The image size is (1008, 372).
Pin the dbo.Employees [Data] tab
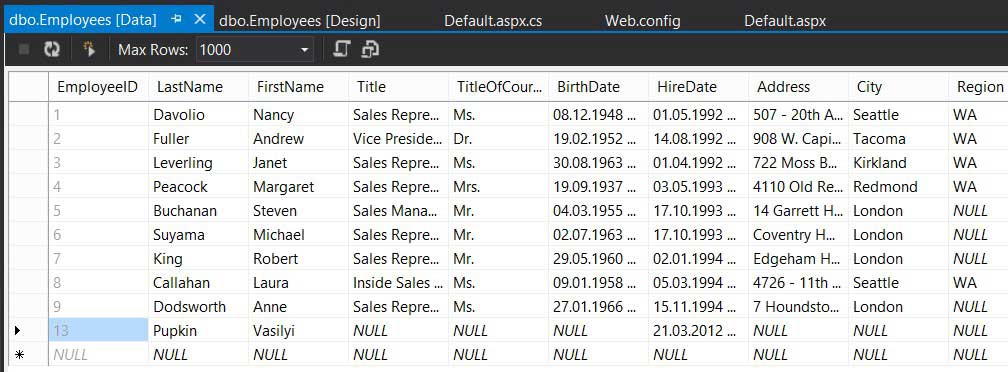tap(177, 20)
